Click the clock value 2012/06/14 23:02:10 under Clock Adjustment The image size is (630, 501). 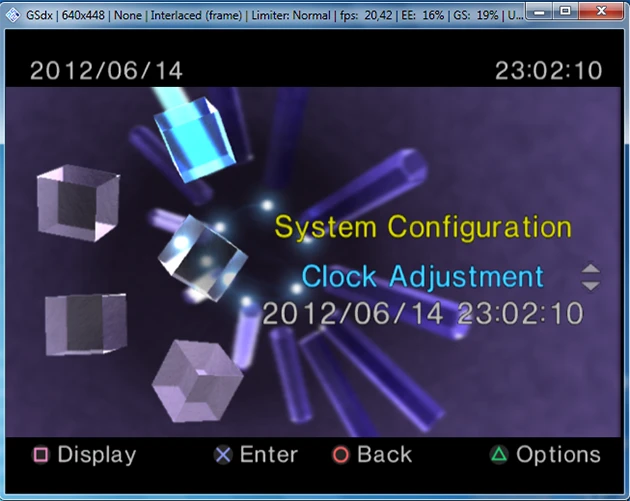422,313
